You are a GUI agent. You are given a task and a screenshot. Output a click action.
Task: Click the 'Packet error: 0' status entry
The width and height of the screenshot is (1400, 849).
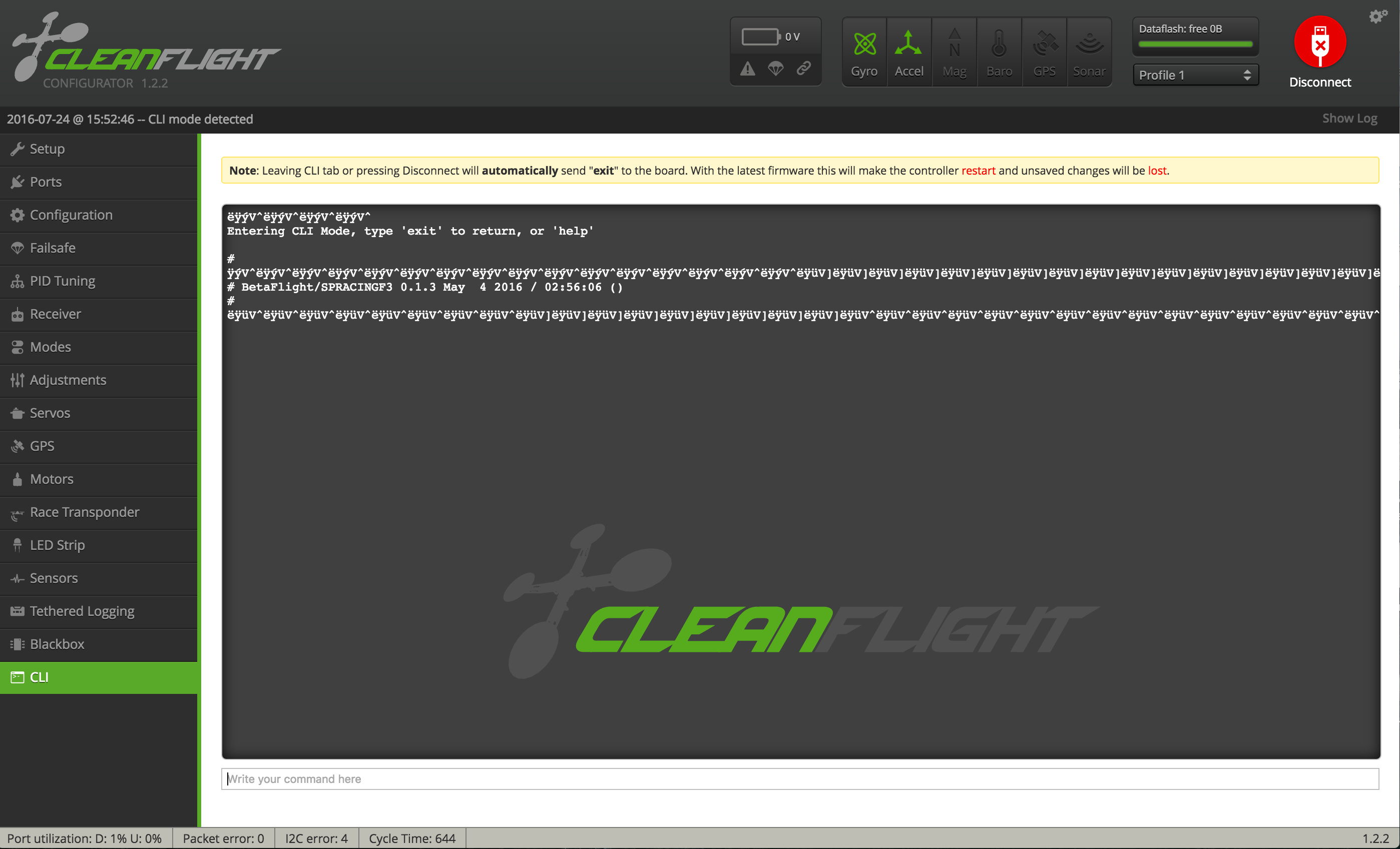(x=223, y=838)
